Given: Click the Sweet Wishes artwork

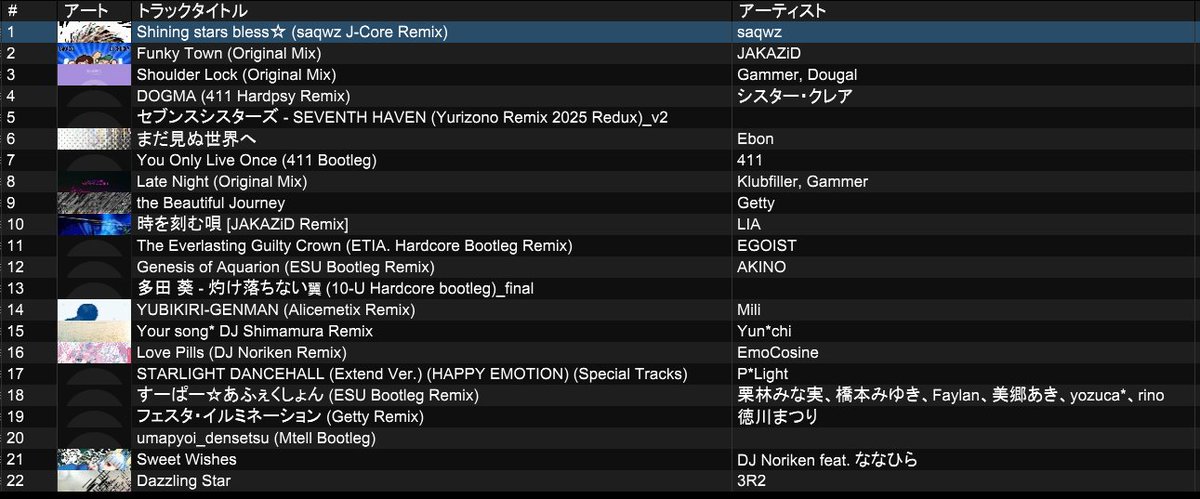Looking at the screenshot, I should [94, 459].
